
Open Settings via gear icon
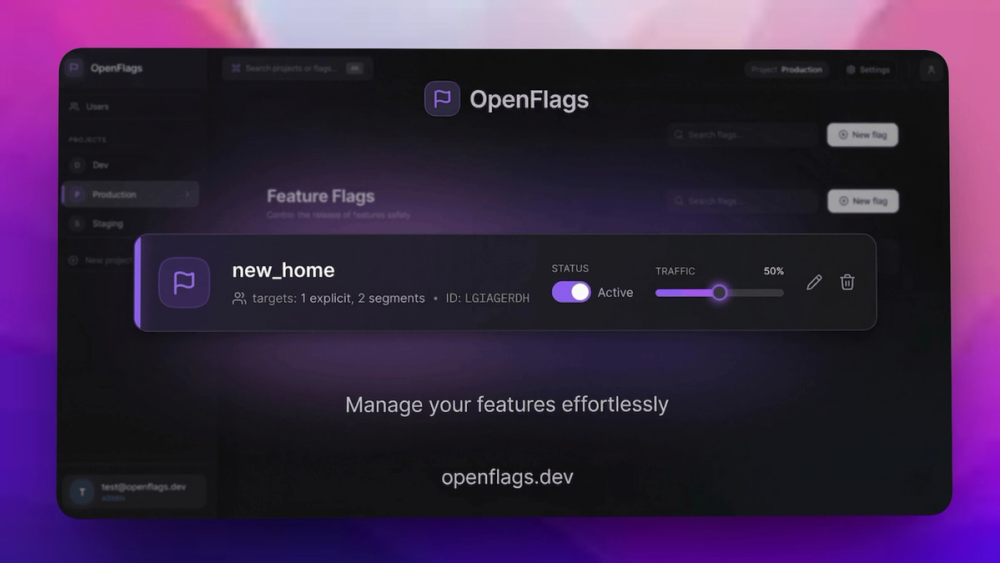click(851, 69)
